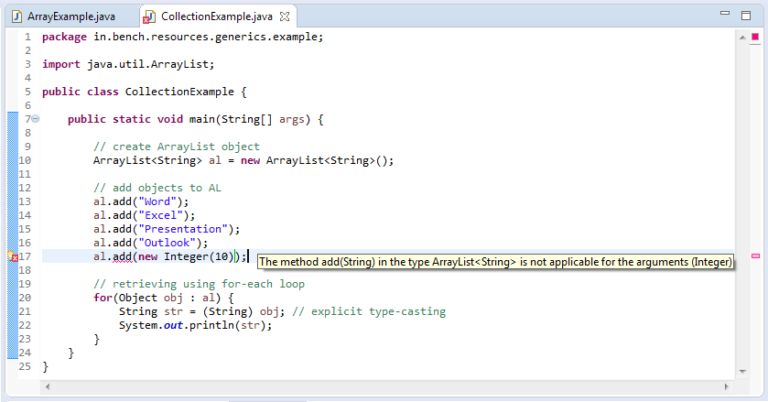Click the error tooltip about add(String)
This screenshot has height=402, width=768.
[x=496, y=262]
